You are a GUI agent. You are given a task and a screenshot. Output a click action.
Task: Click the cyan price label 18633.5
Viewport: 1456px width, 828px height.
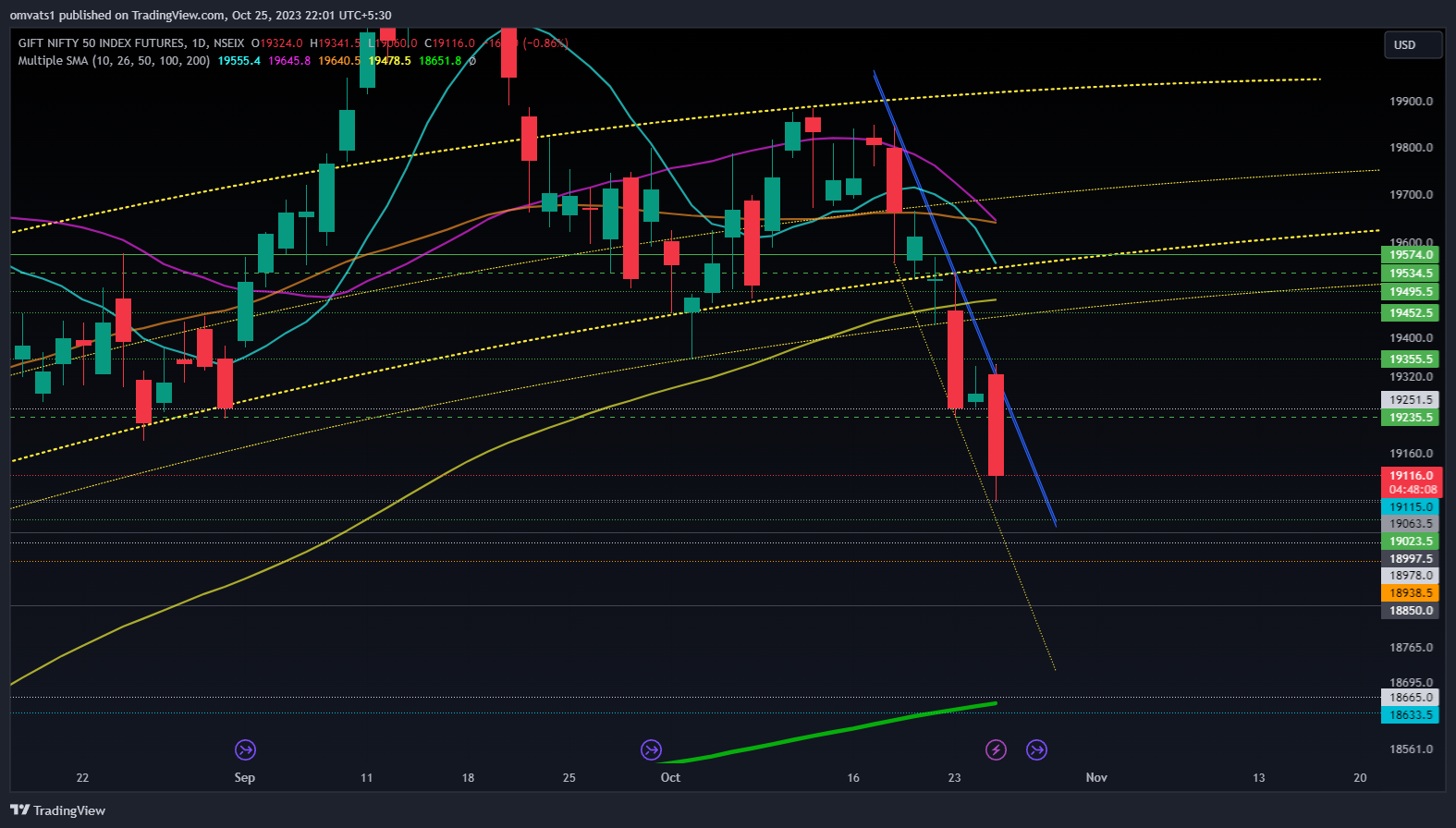1412,715
